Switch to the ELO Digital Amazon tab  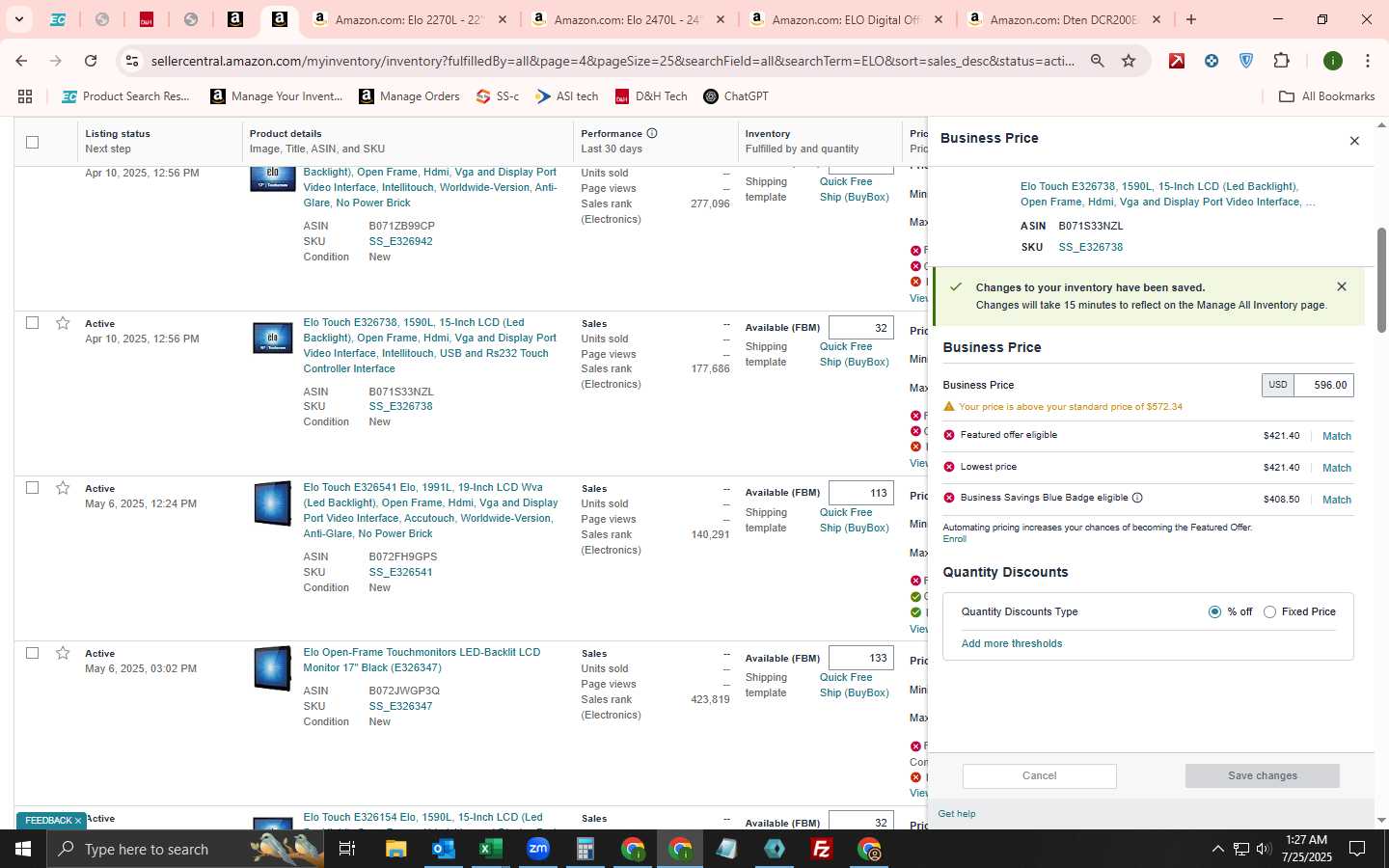coord(847,19)
